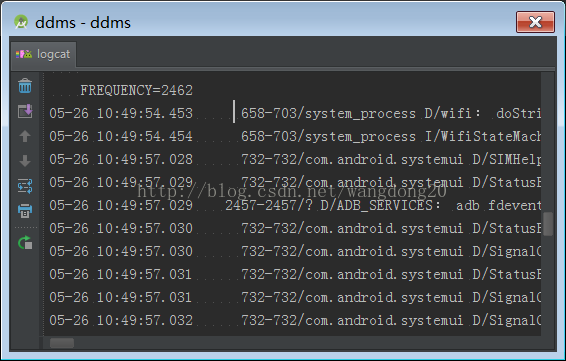The image size is (566, 361).
Task: Toggle soft wraps icon in sidebar
Action: (25, 186)
